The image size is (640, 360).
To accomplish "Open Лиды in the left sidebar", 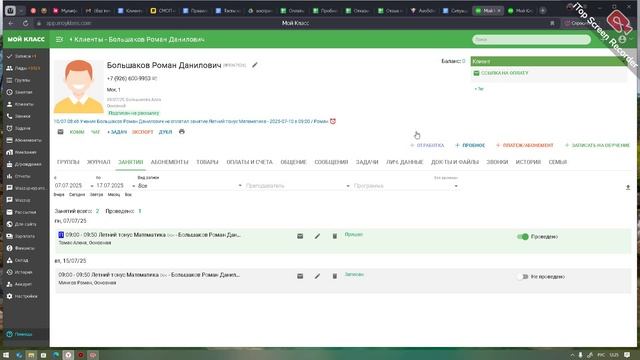I will pyautogui.click(x=22, y=68).
